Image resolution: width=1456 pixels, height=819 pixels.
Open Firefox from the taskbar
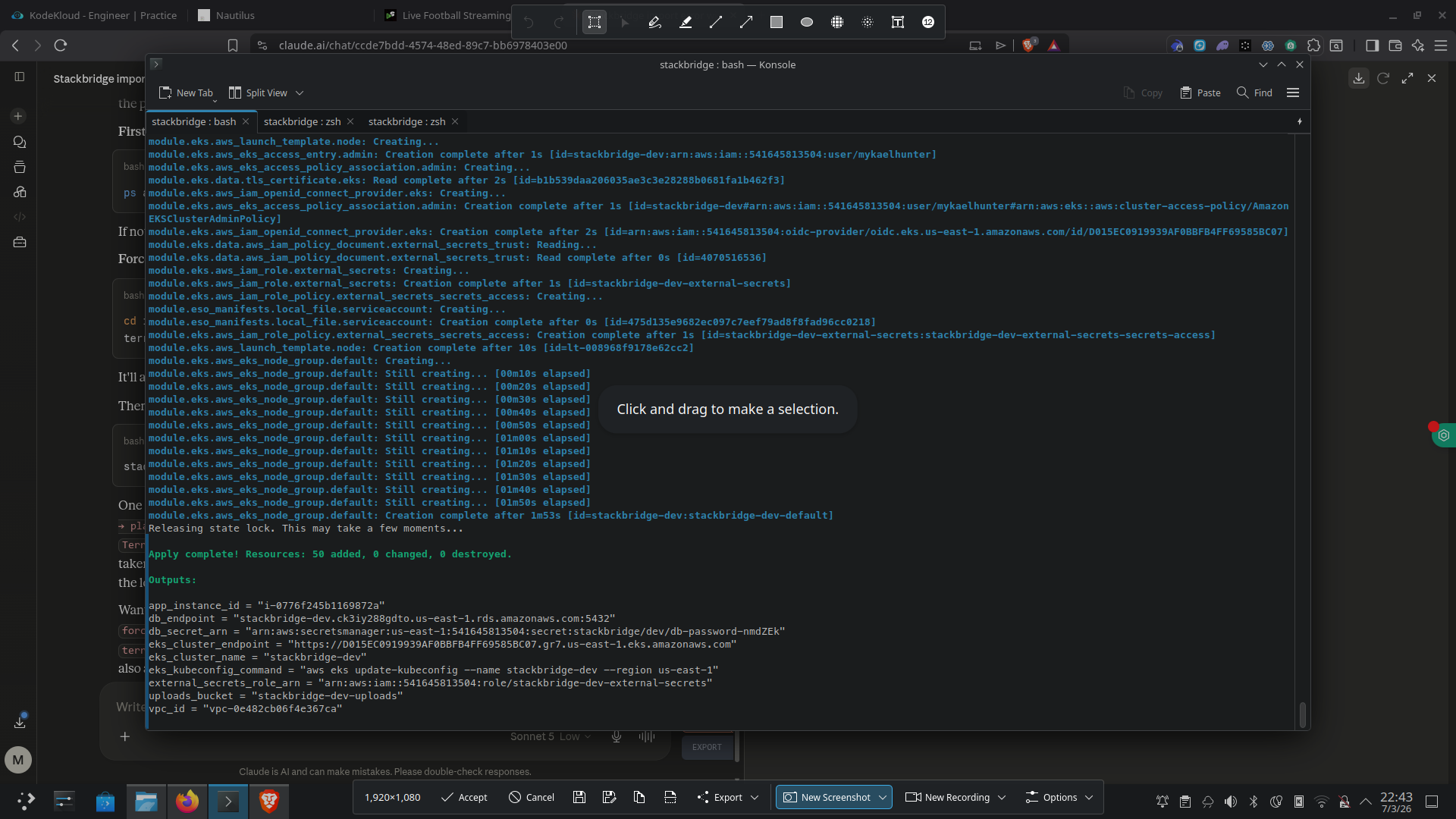point(187,801)
